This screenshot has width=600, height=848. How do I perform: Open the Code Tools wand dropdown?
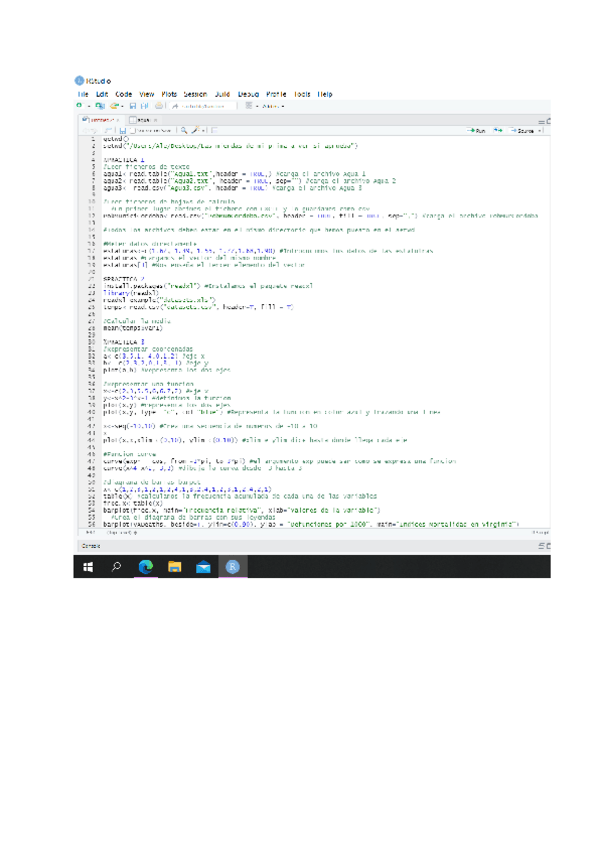[x=199, y=130]
